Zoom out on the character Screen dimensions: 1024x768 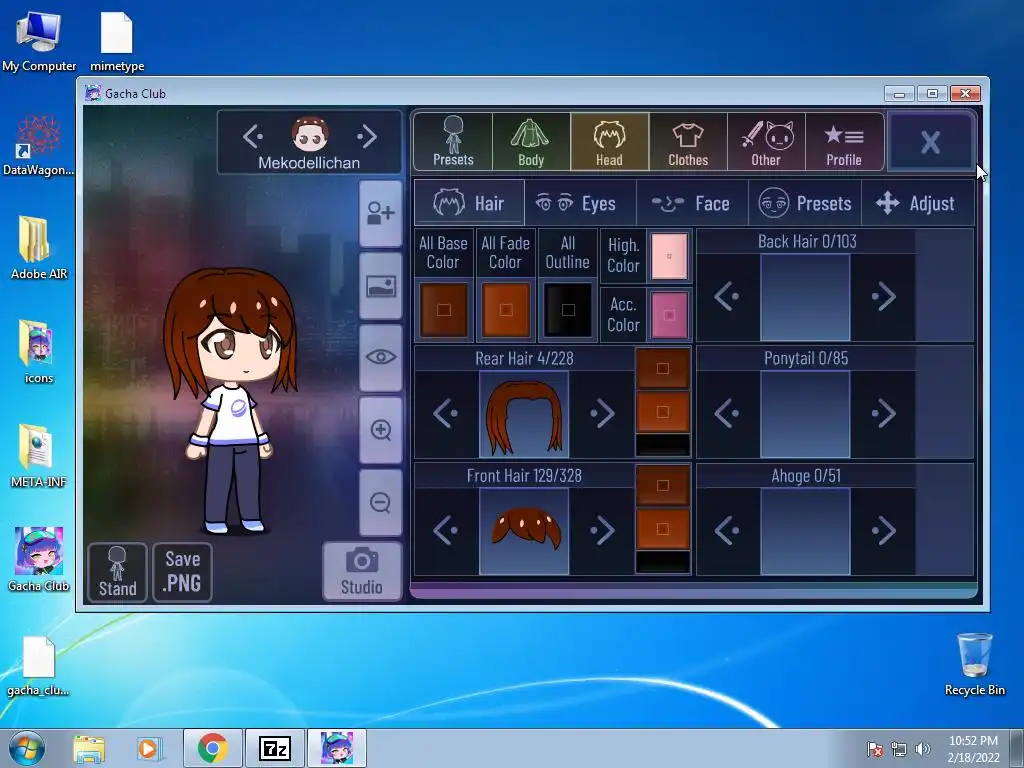coord(380,502)
